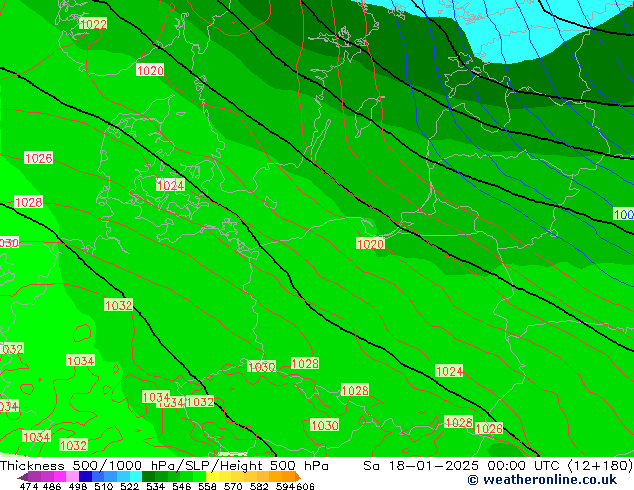Select the bright yellow legend swatch

coord(212,476)
